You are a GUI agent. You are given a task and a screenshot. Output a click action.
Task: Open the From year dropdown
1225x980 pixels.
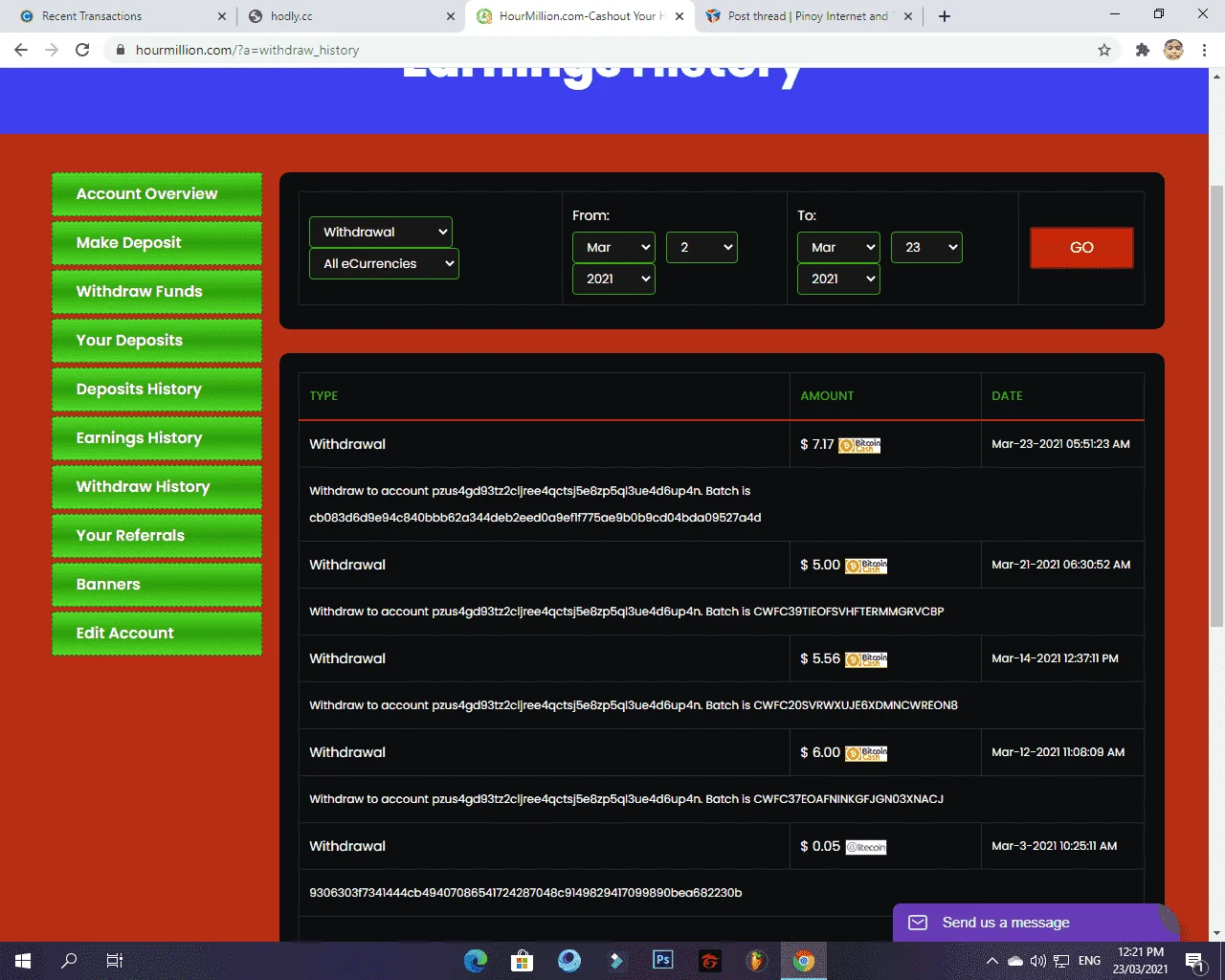pos(613,278)
